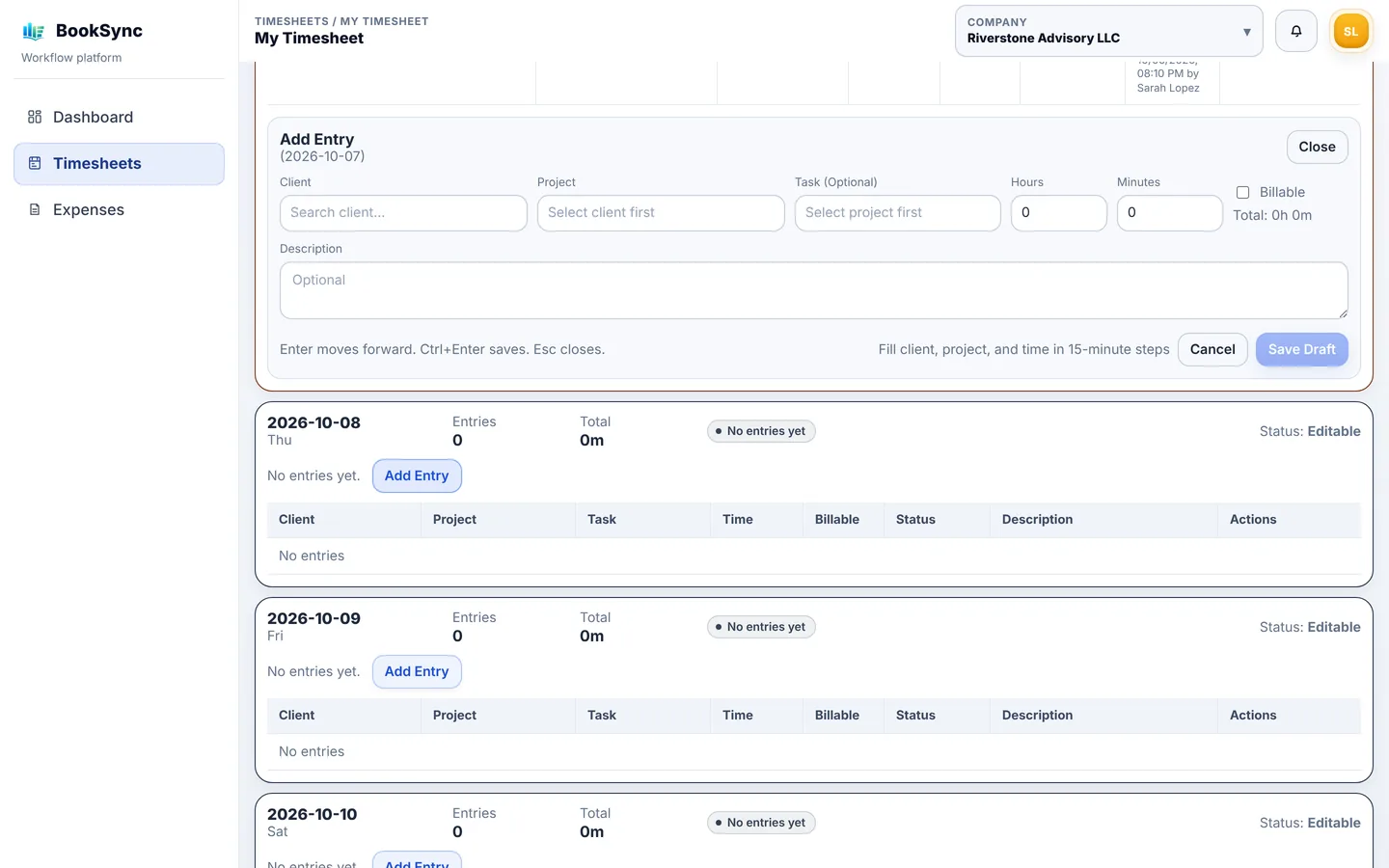Click 'Status: Editable' for 2026-10-08
1389x868 pixels.
[x=1310, y=431]
